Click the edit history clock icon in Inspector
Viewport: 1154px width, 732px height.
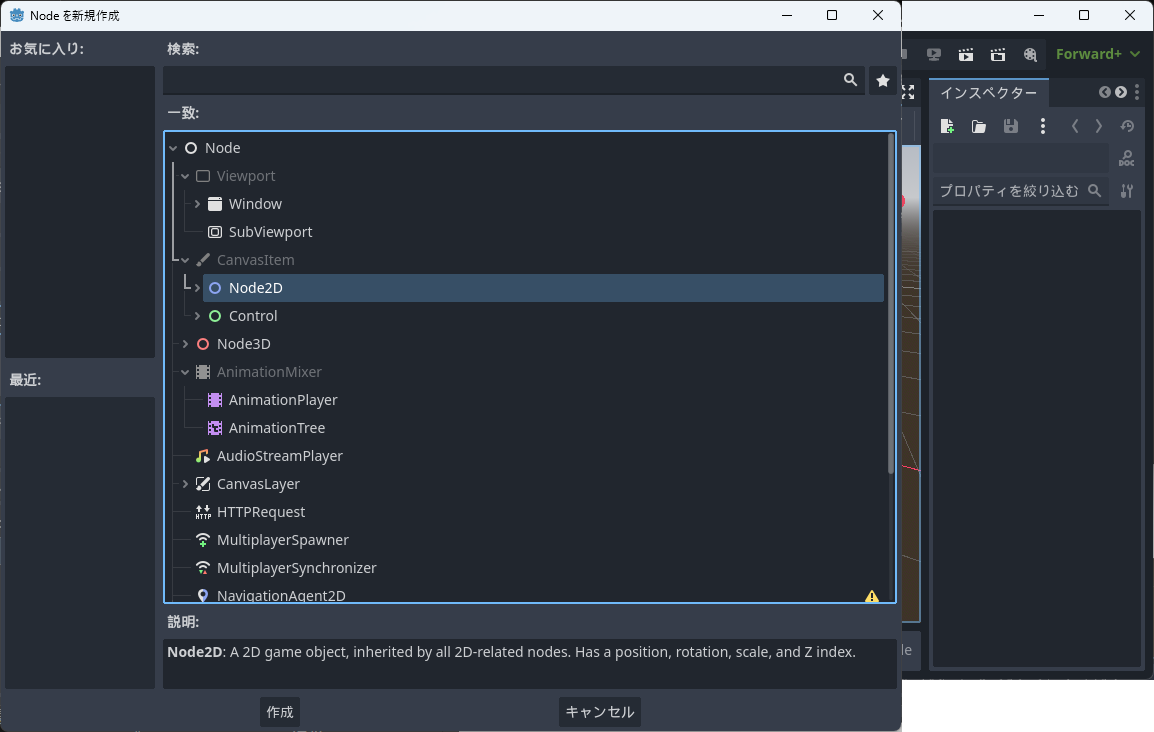(1127, 125)
